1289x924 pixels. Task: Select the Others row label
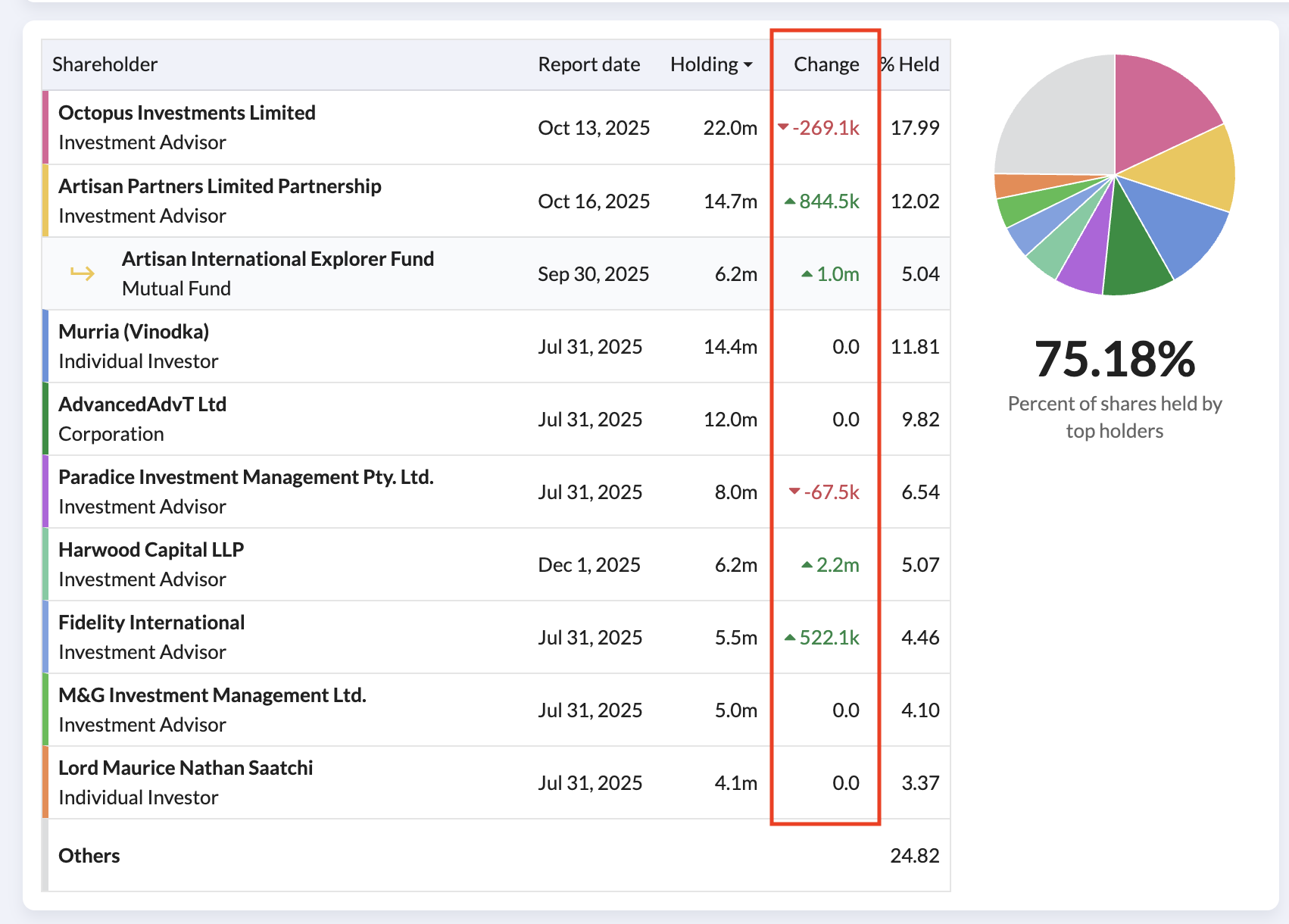click(x=89, y=856)
